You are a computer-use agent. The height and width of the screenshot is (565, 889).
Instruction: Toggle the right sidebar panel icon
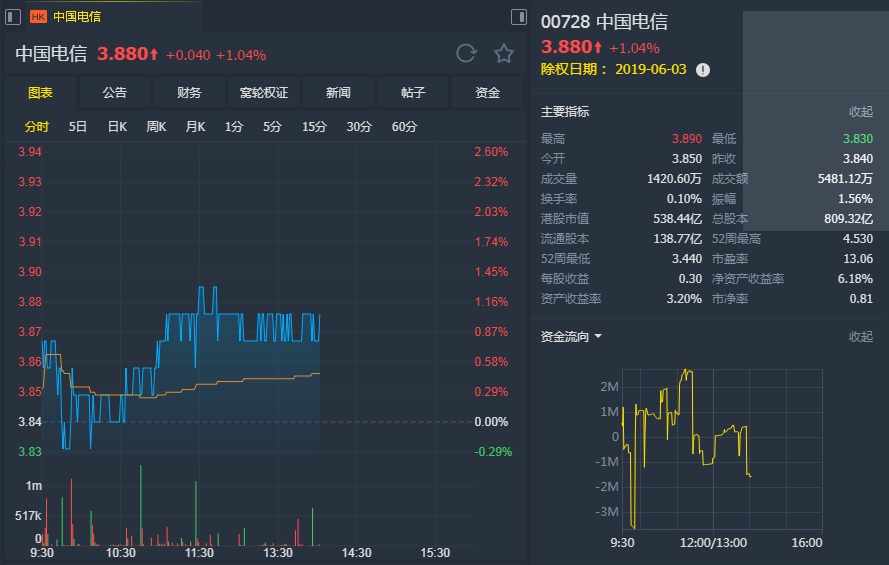click(518, 16)
